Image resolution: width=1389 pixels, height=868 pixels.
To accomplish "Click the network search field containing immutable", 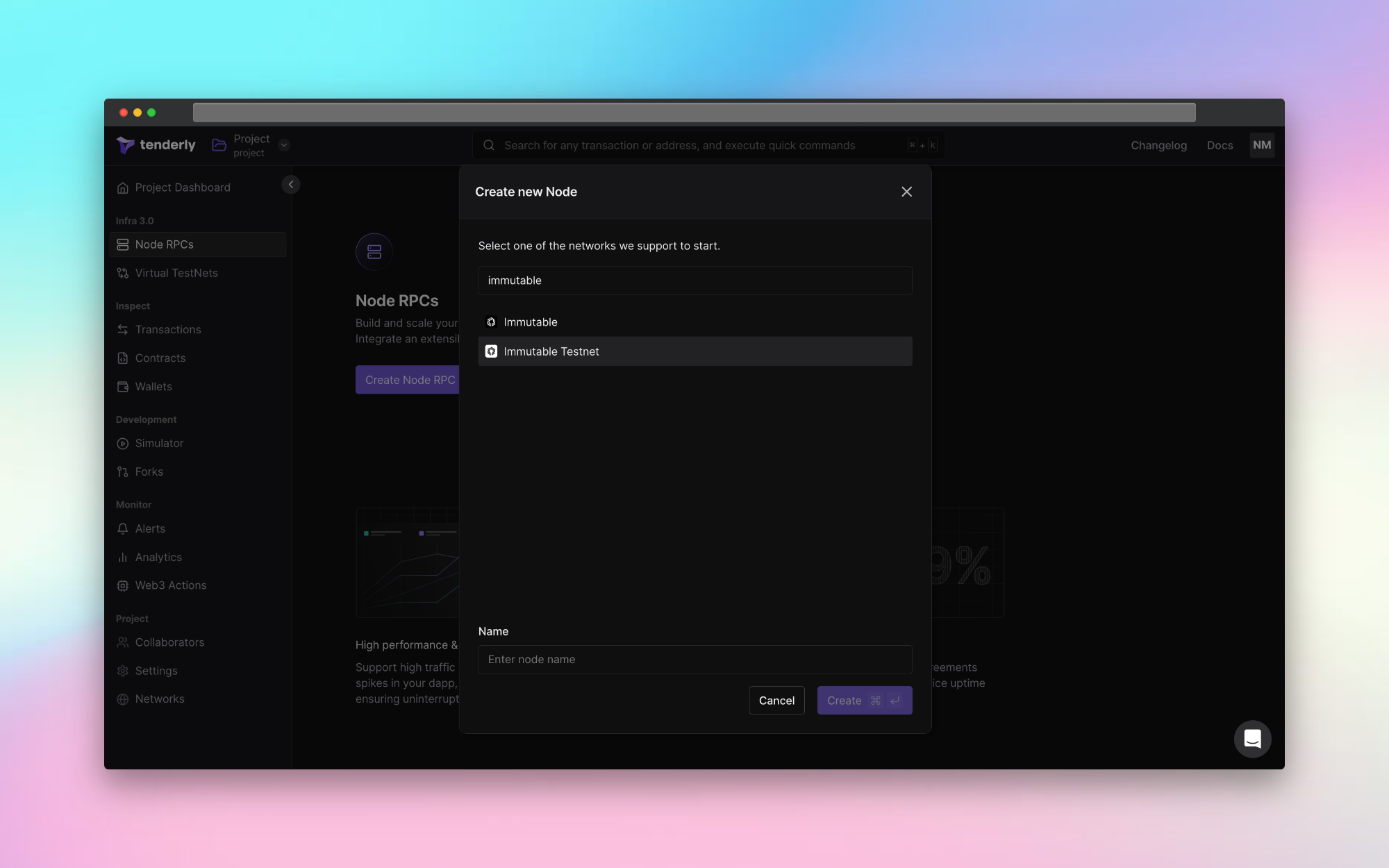I will 694,281.
